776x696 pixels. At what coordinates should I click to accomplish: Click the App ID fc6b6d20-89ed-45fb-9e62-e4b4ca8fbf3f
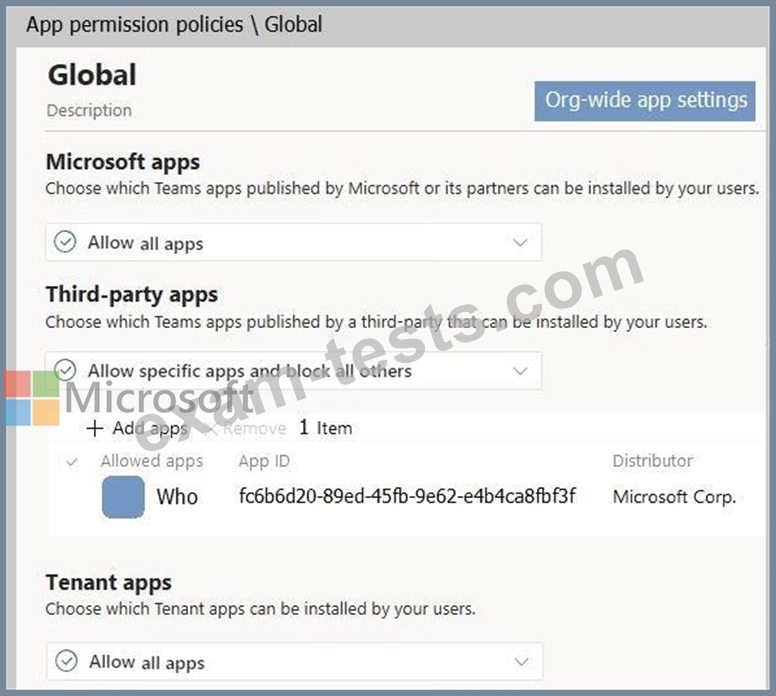tap(407, 496)
